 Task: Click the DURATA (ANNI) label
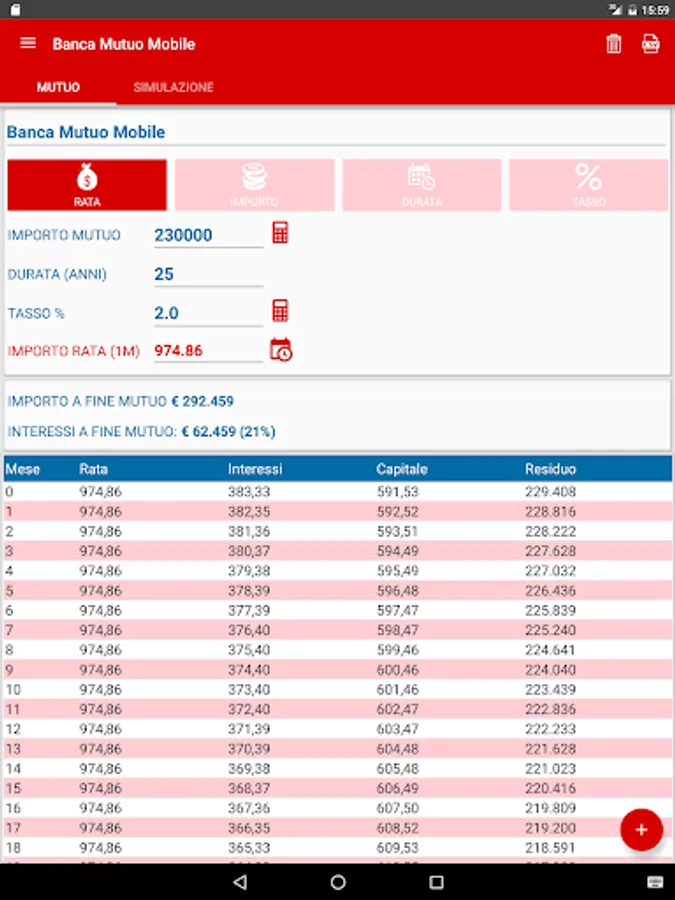(x=57, y=274)
